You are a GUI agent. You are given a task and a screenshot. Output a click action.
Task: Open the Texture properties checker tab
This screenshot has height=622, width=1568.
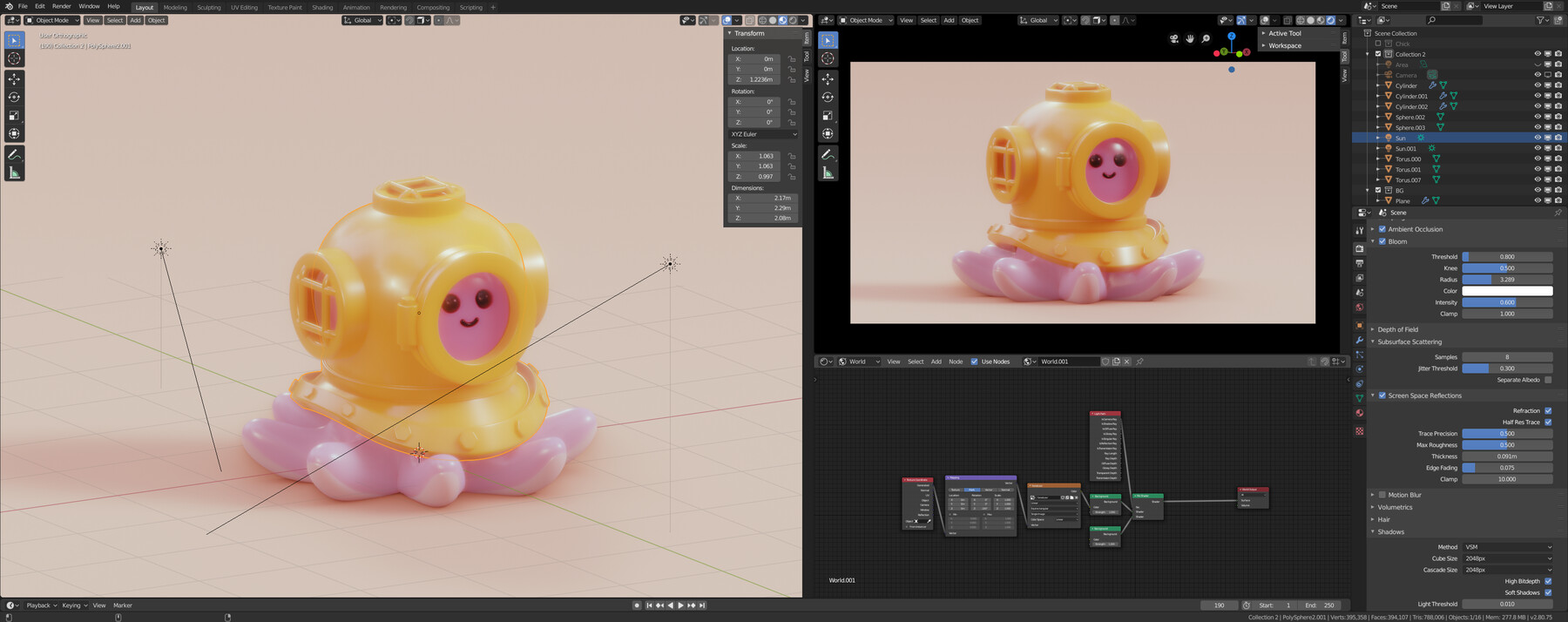point(1359,431)
